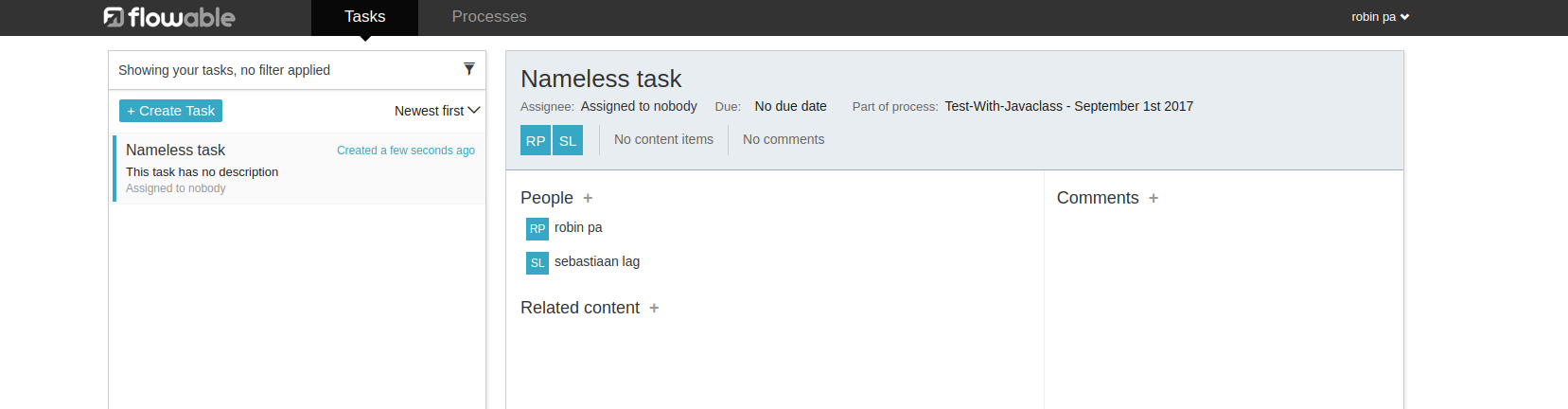The image size is (1568, 409).
Task: Change assignee via Assigned to nobody
Action: [639, 106]
